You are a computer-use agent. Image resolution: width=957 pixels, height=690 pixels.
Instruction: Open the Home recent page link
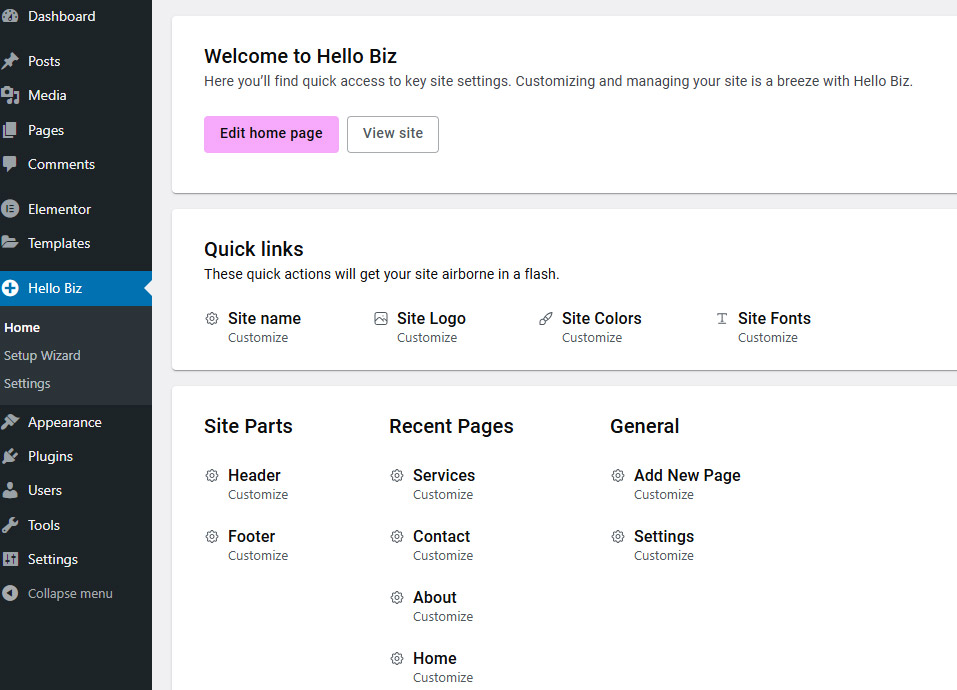[x=435, y=658]
